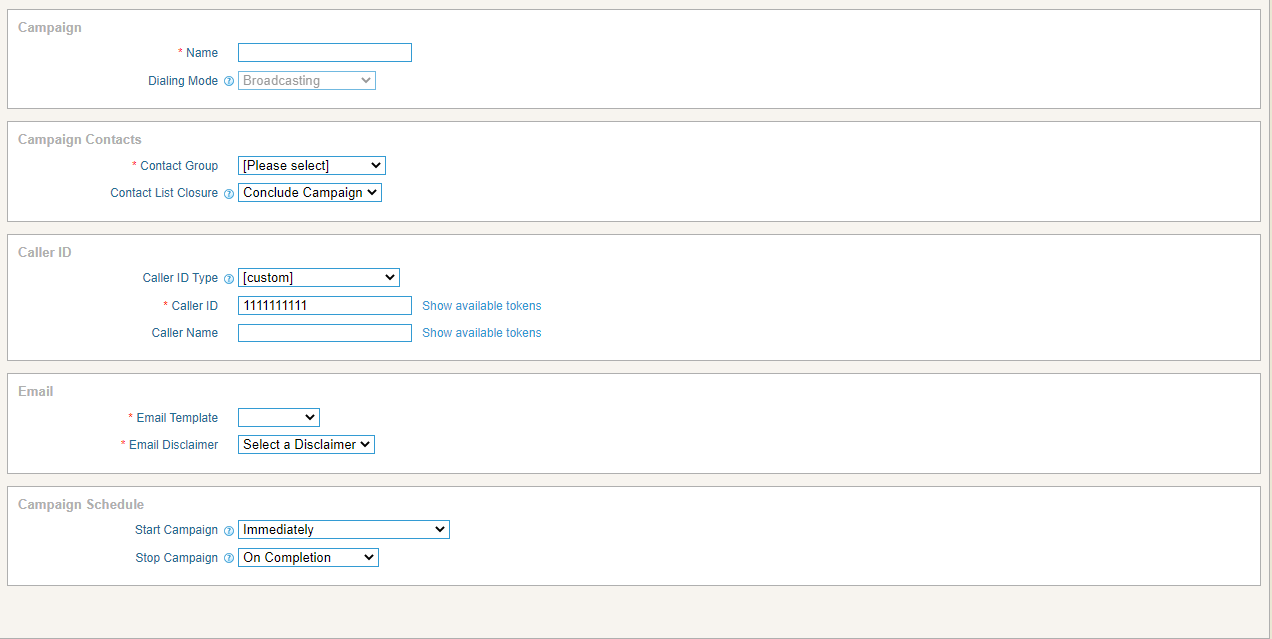The image size is (1272, 639).
Task: Edit the Caller ID number field
Action: click(324, 305)
